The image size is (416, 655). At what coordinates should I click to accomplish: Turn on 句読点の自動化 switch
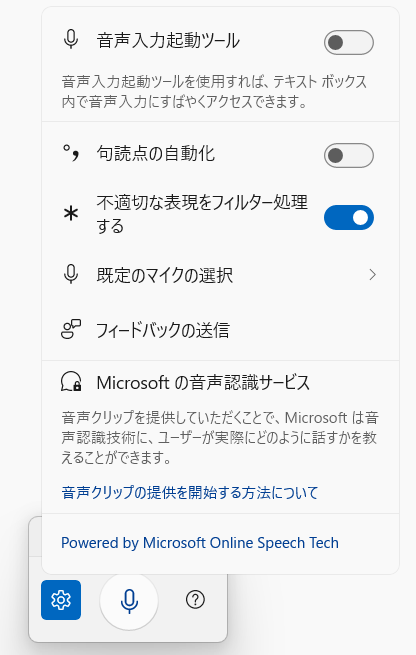349,155
